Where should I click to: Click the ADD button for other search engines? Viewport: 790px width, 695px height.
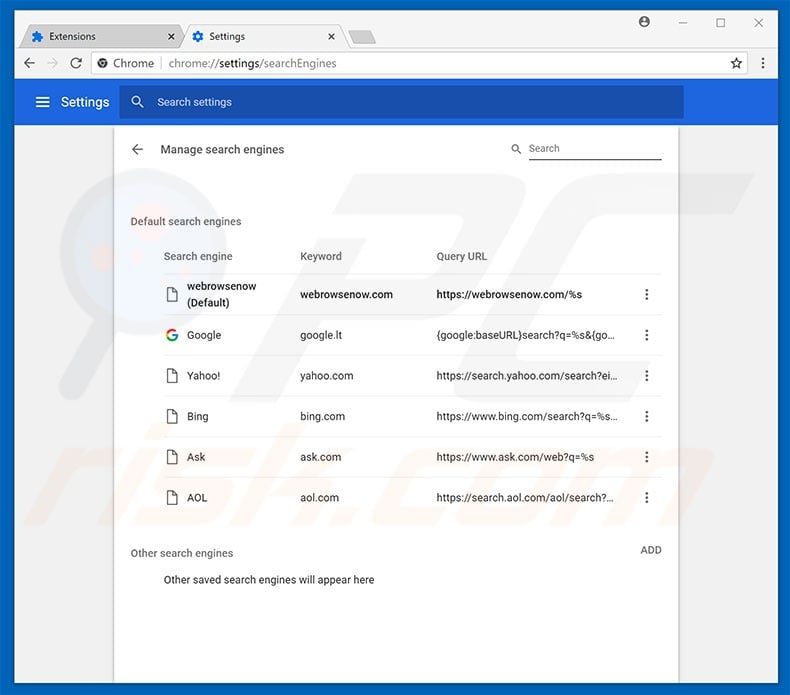(x=650, y=550)
